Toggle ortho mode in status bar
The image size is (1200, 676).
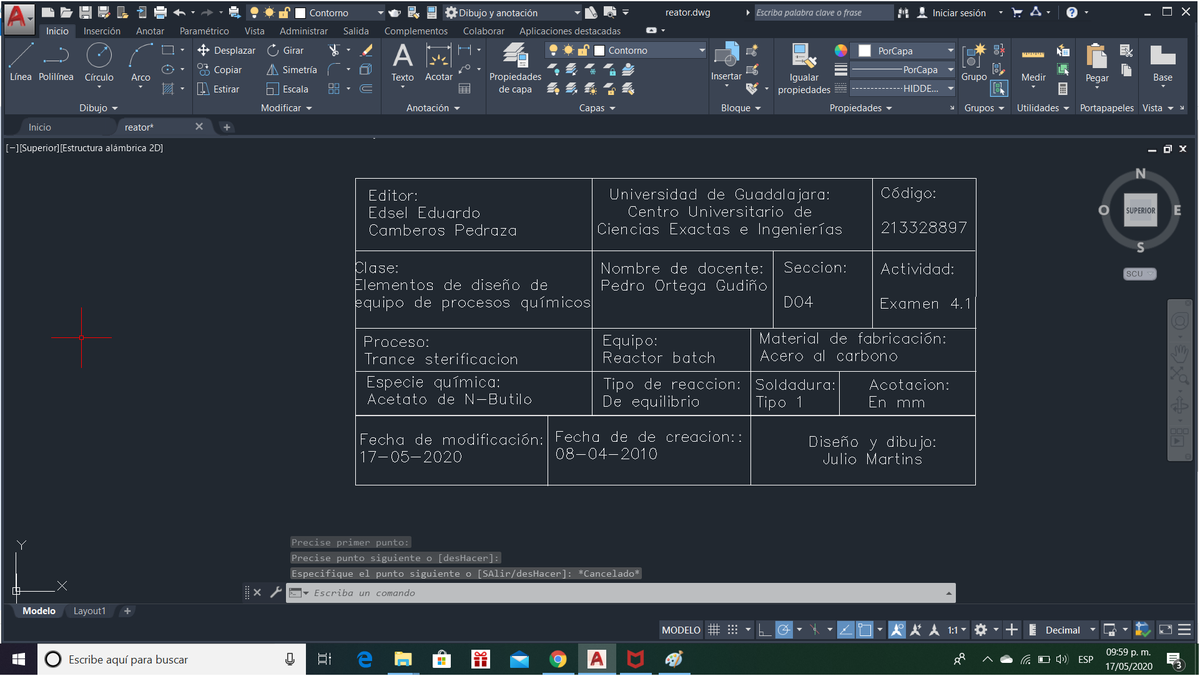pyautogui.click(x=764, y=630)
